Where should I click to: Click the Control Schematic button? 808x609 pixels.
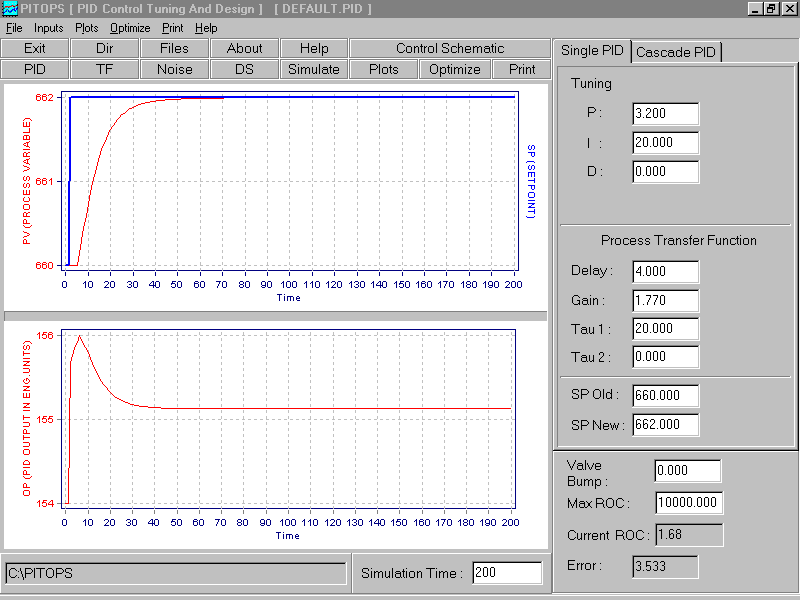449,48
